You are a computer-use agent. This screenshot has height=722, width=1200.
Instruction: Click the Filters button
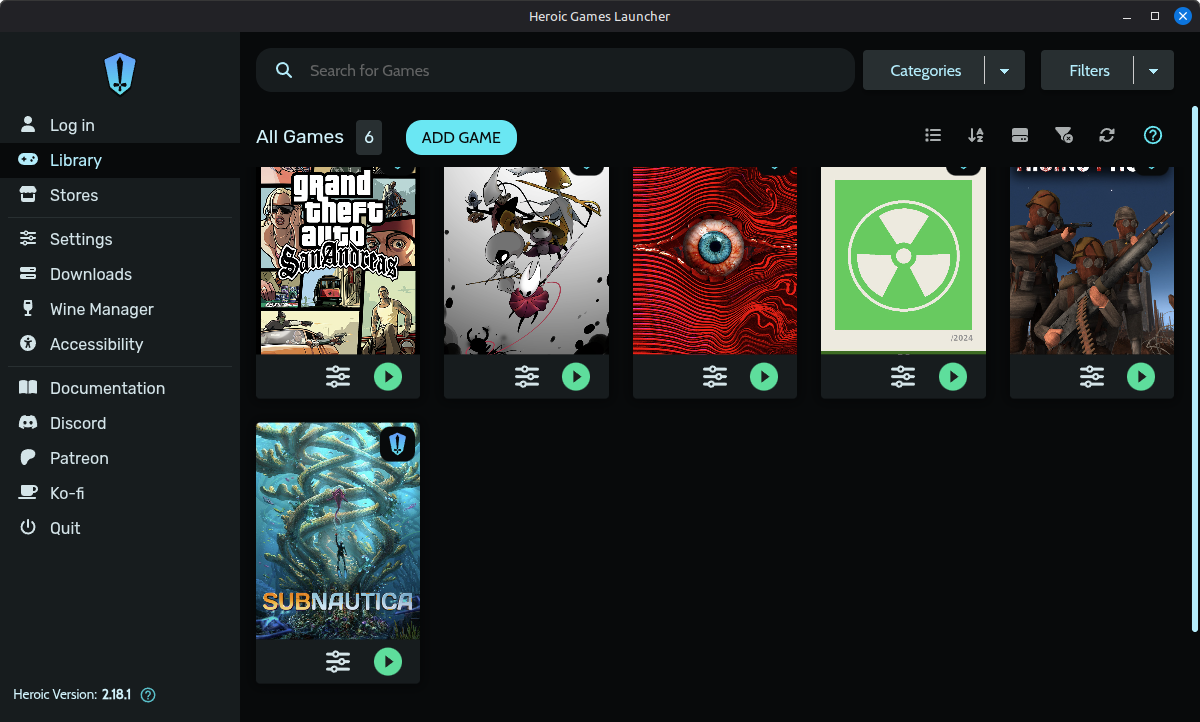[x=1088, y=70]
